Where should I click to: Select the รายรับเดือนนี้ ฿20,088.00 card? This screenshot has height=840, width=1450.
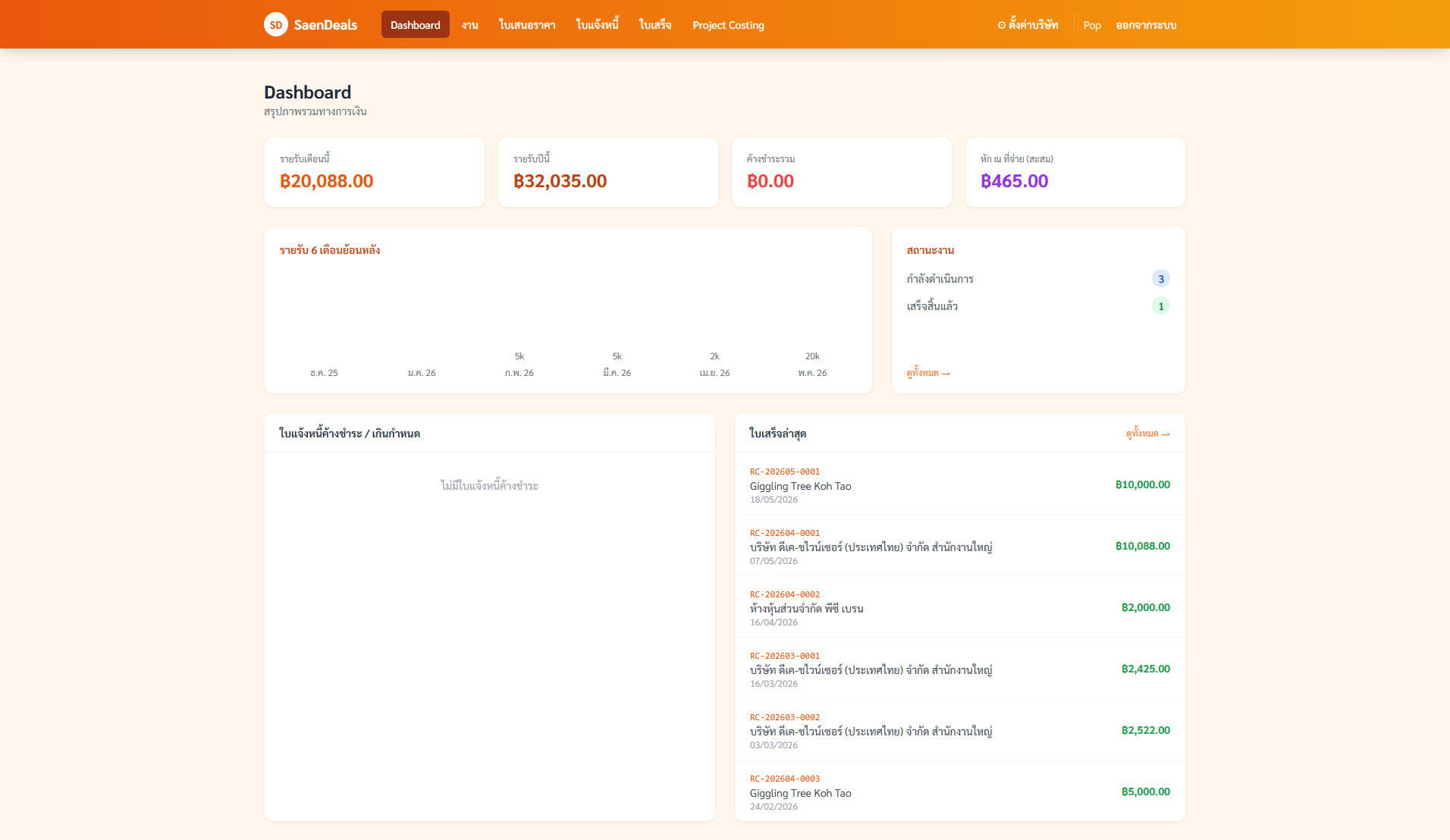tap(375, 172)
